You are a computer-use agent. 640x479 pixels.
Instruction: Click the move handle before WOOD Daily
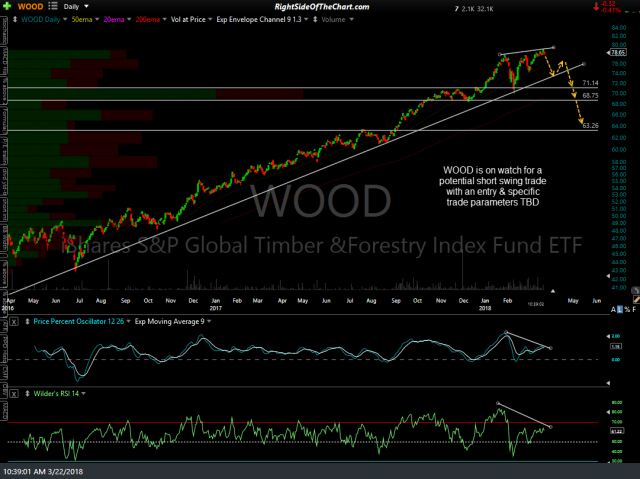(x=15, y=19)
